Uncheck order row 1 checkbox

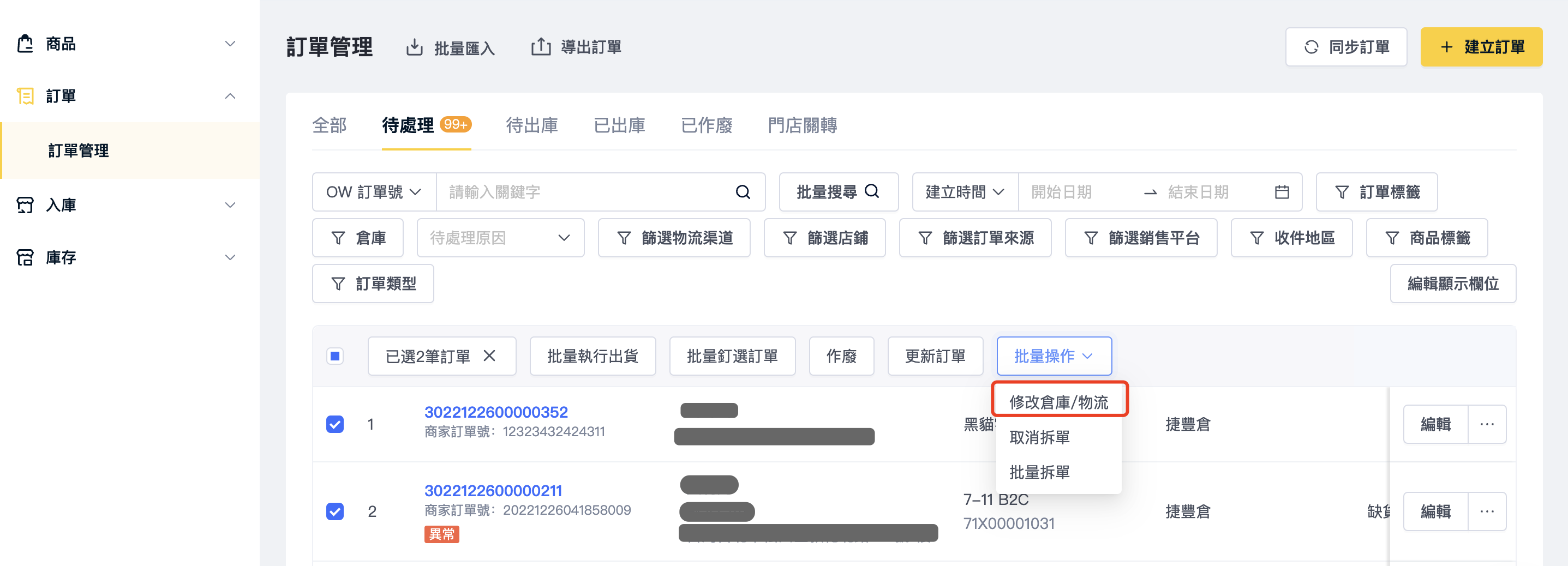point(335,424)
